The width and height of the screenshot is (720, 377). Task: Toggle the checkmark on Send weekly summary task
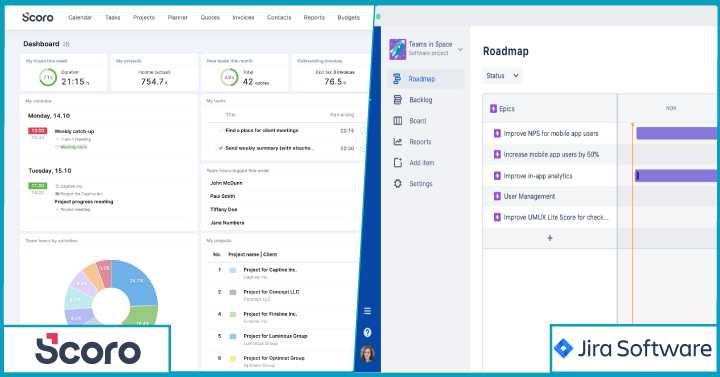click(x=220, y=148)
